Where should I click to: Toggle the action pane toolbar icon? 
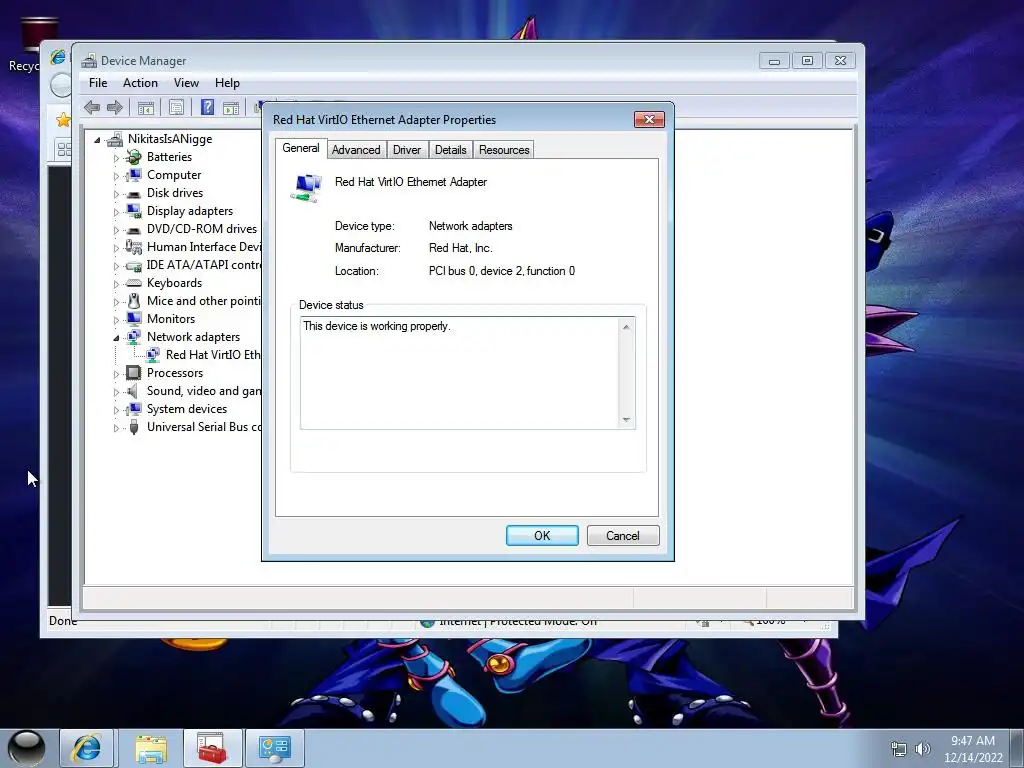(231, 108)
